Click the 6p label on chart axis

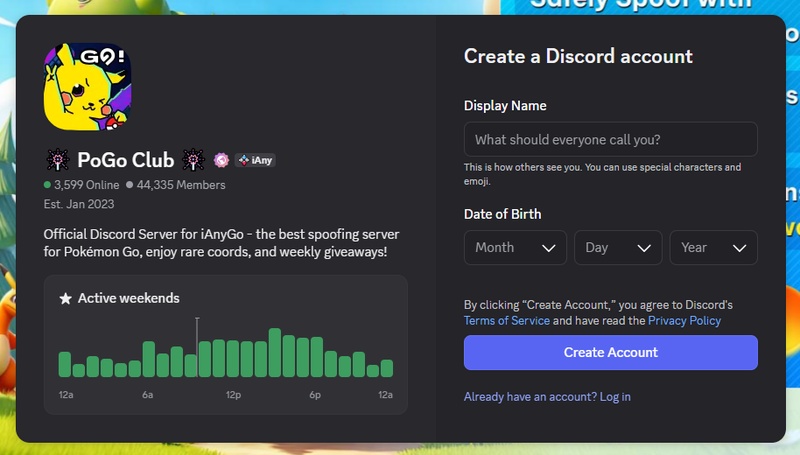(315, 395)
